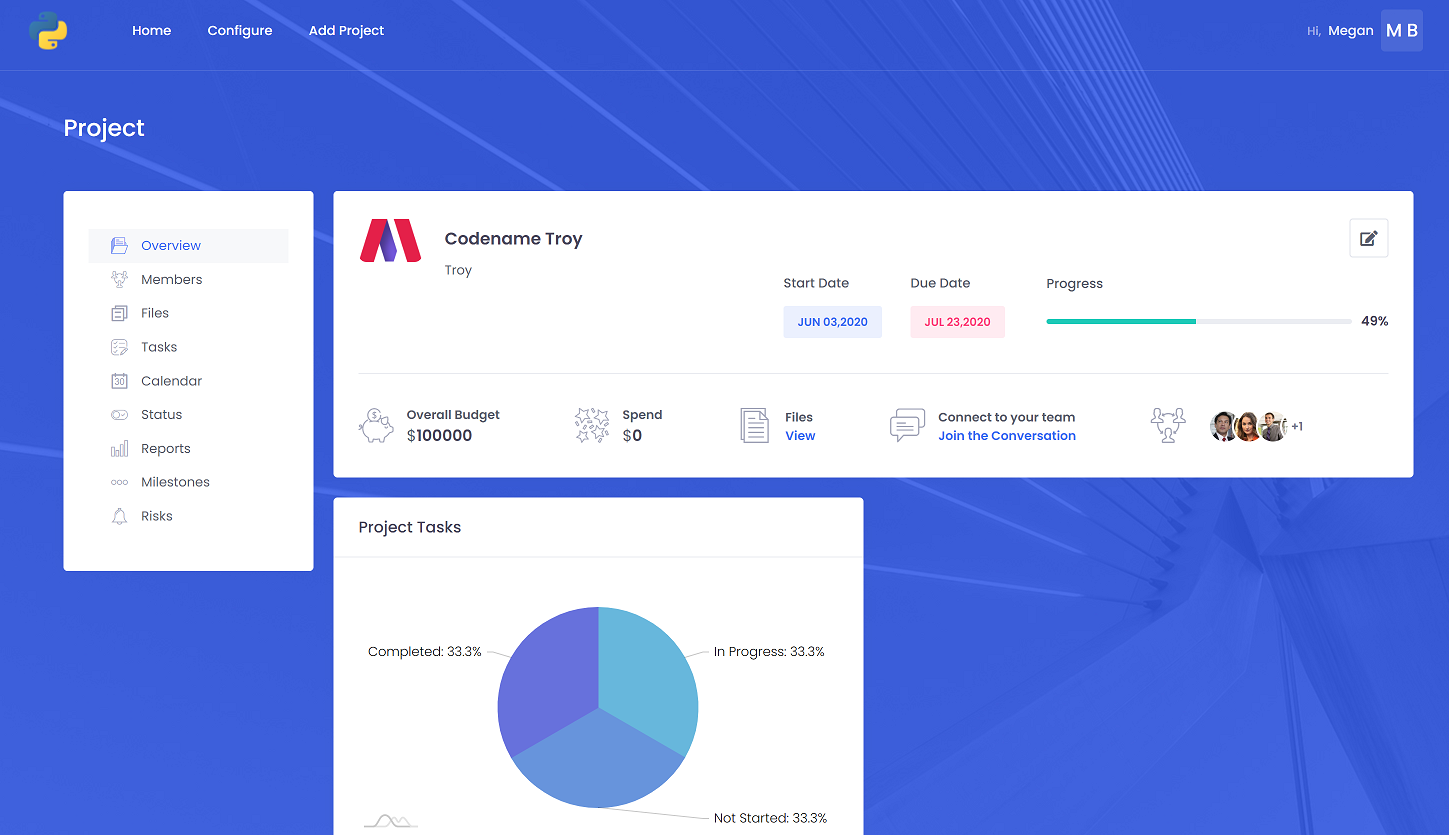Open the Reports section

pyautogui.click(x=188, y=449)
